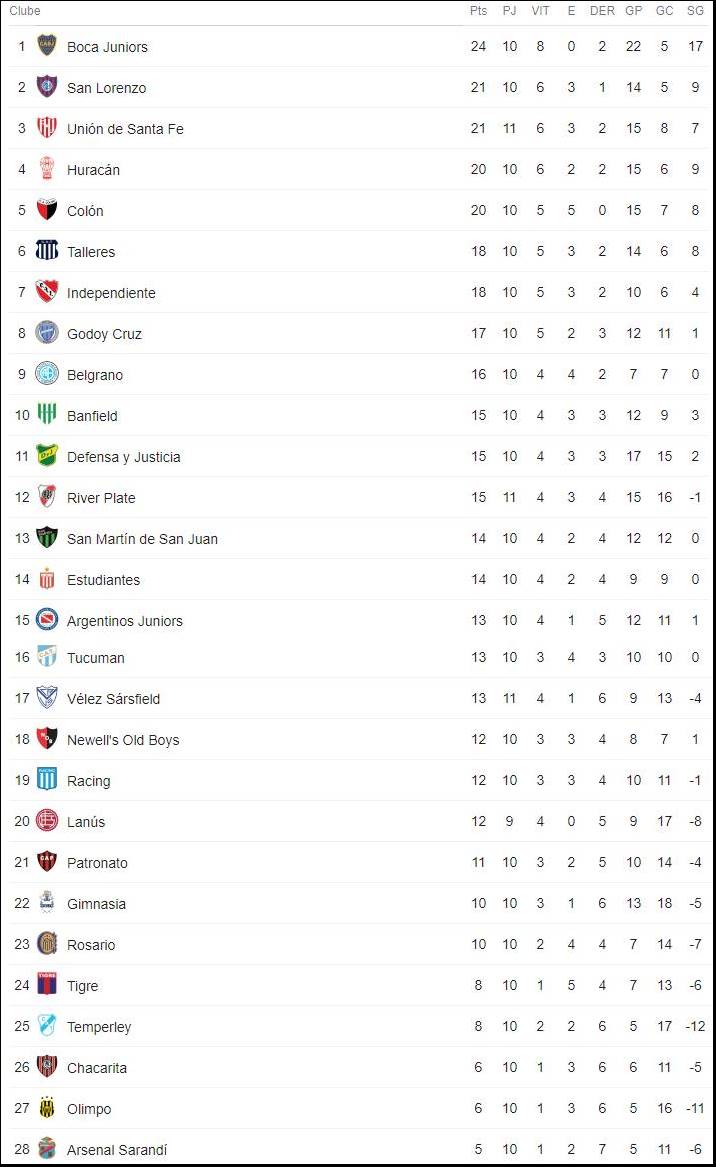Click the Tigre club crest
The height and width of the screenshot is (1167, 716).
[x=46, y=985]
